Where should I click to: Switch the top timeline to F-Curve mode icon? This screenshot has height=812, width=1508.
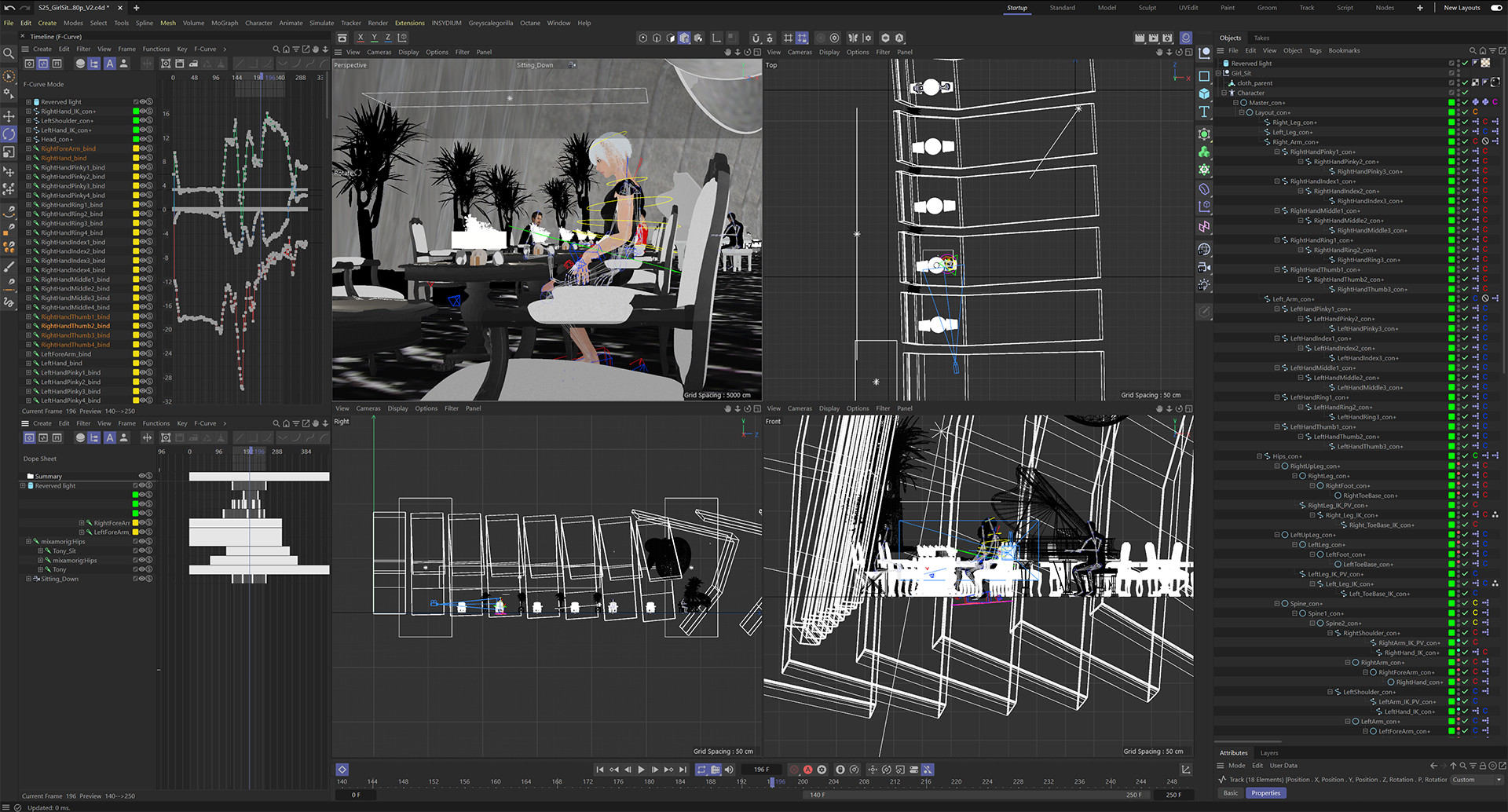pos(43,64)
